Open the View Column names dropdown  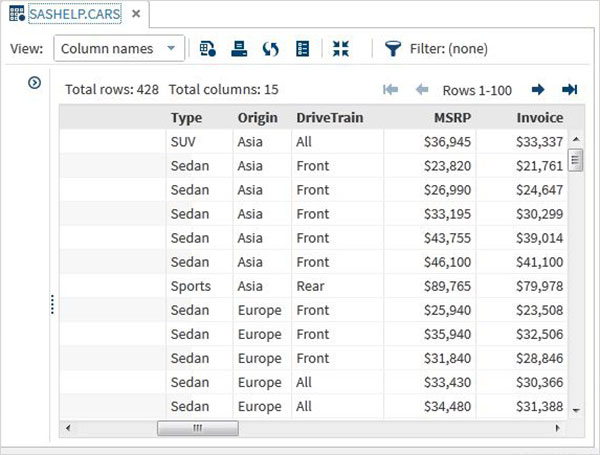[120, 48]
